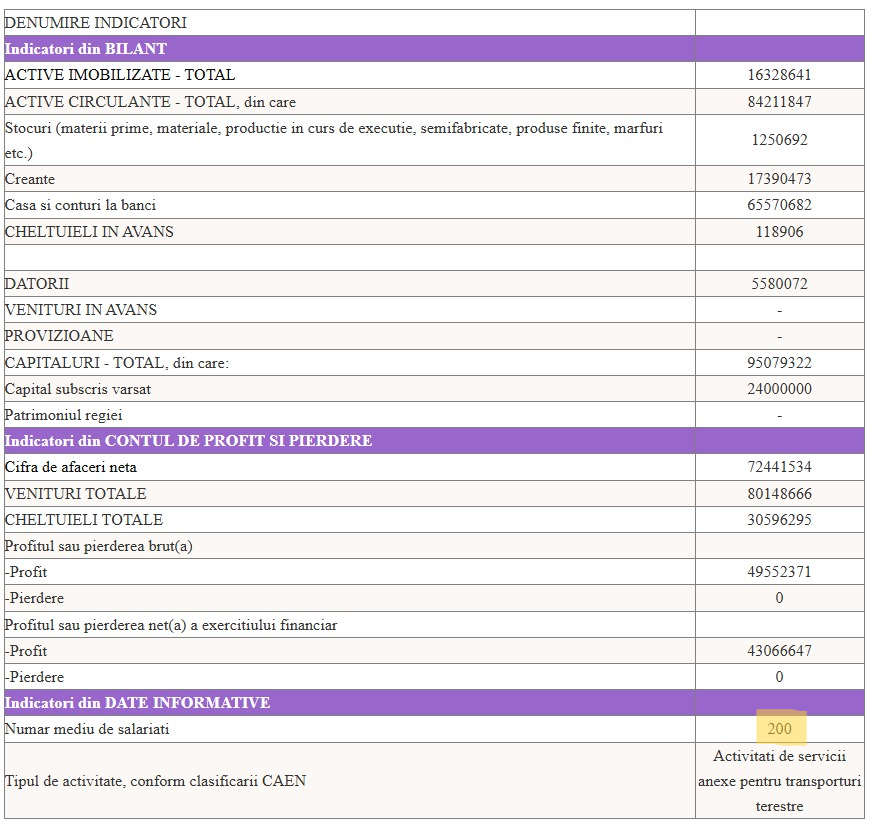The image size is (878, 826).
Task: Click the 'Cifra de afaceri neta' label
Action: [71, 467]
